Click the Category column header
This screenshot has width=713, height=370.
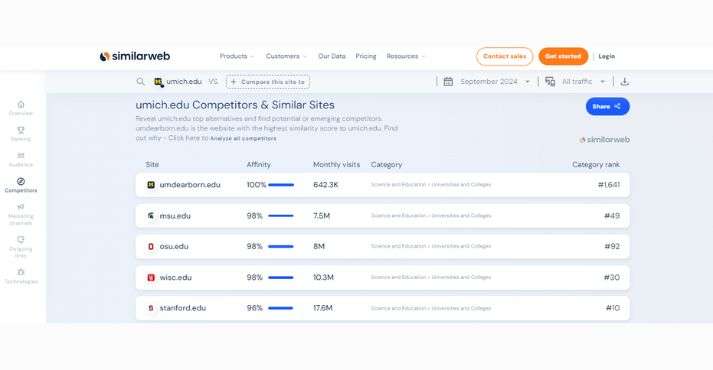pos(387,165)
